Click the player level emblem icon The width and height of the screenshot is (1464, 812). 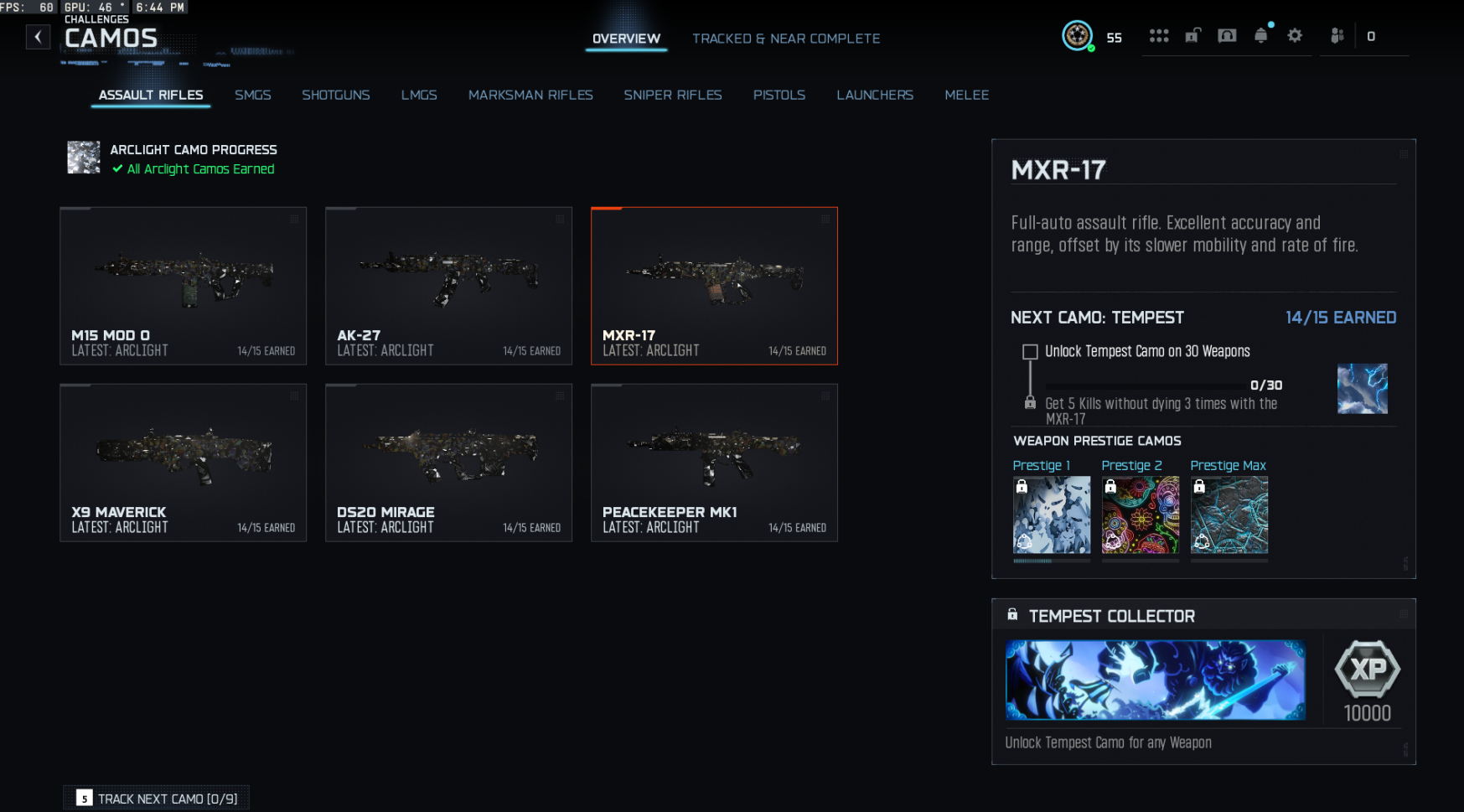[x=1077, y=36]
